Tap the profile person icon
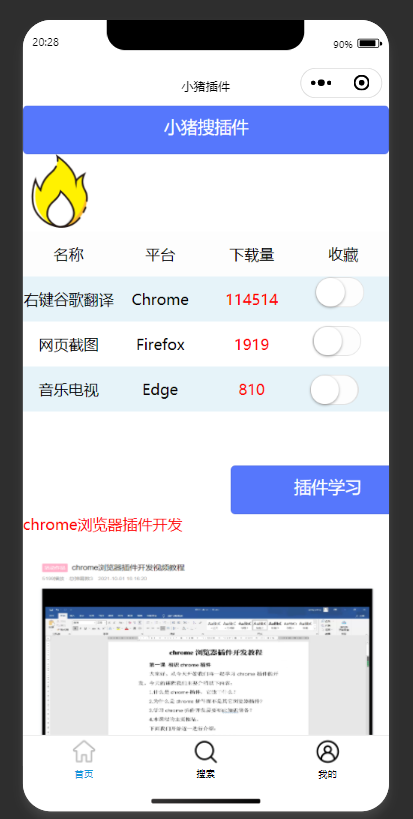This screenshot has height=819, width=413. tap(327, 752)
